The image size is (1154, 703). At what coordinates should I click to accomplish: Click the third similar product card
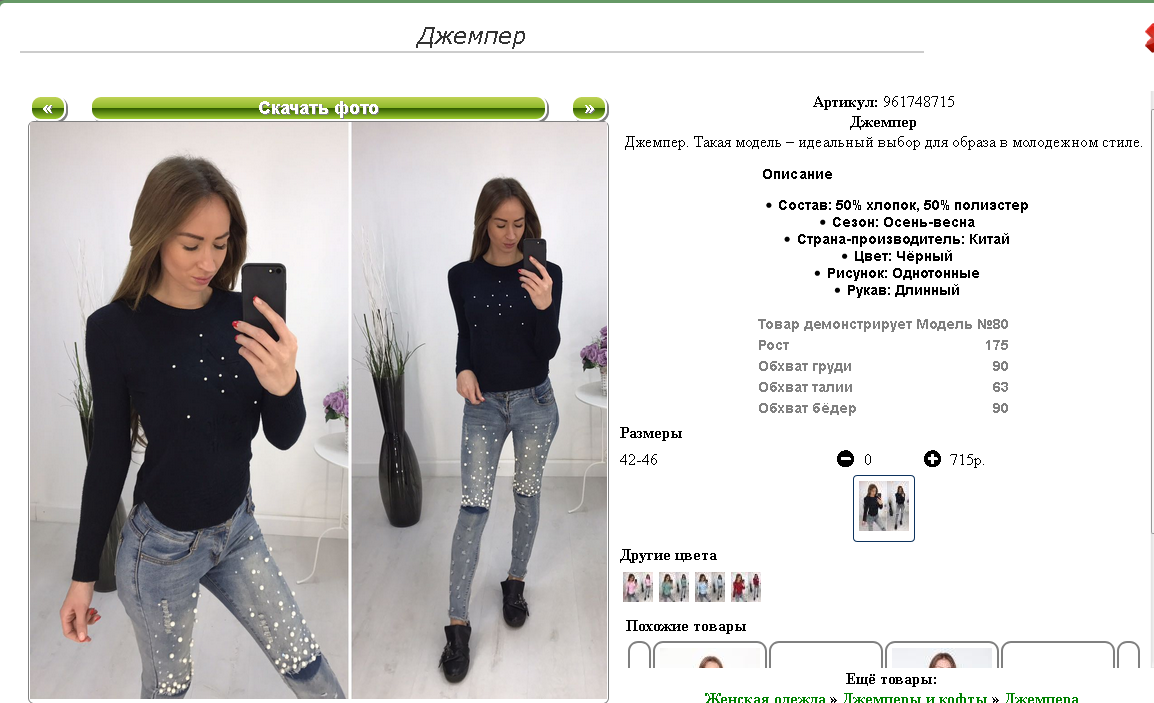click(941, 654)
